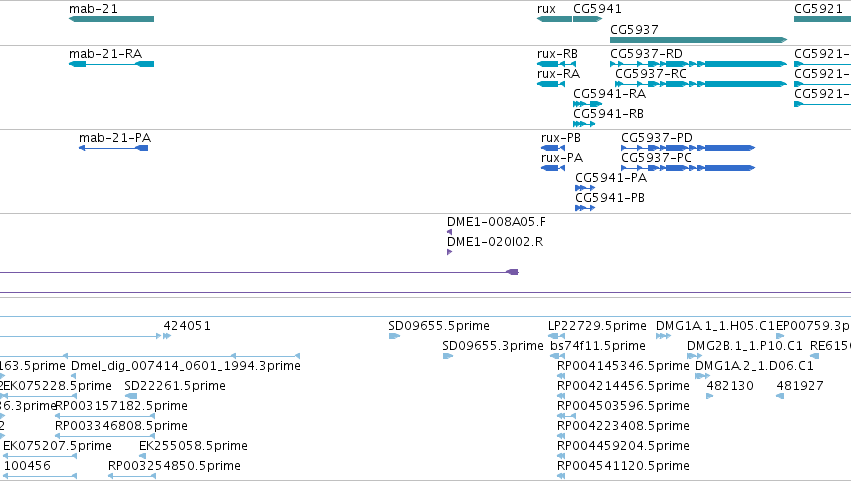Click the LP22729.5prime EST label
Viewport: 851px width, 481px height.
coord(597,326)
